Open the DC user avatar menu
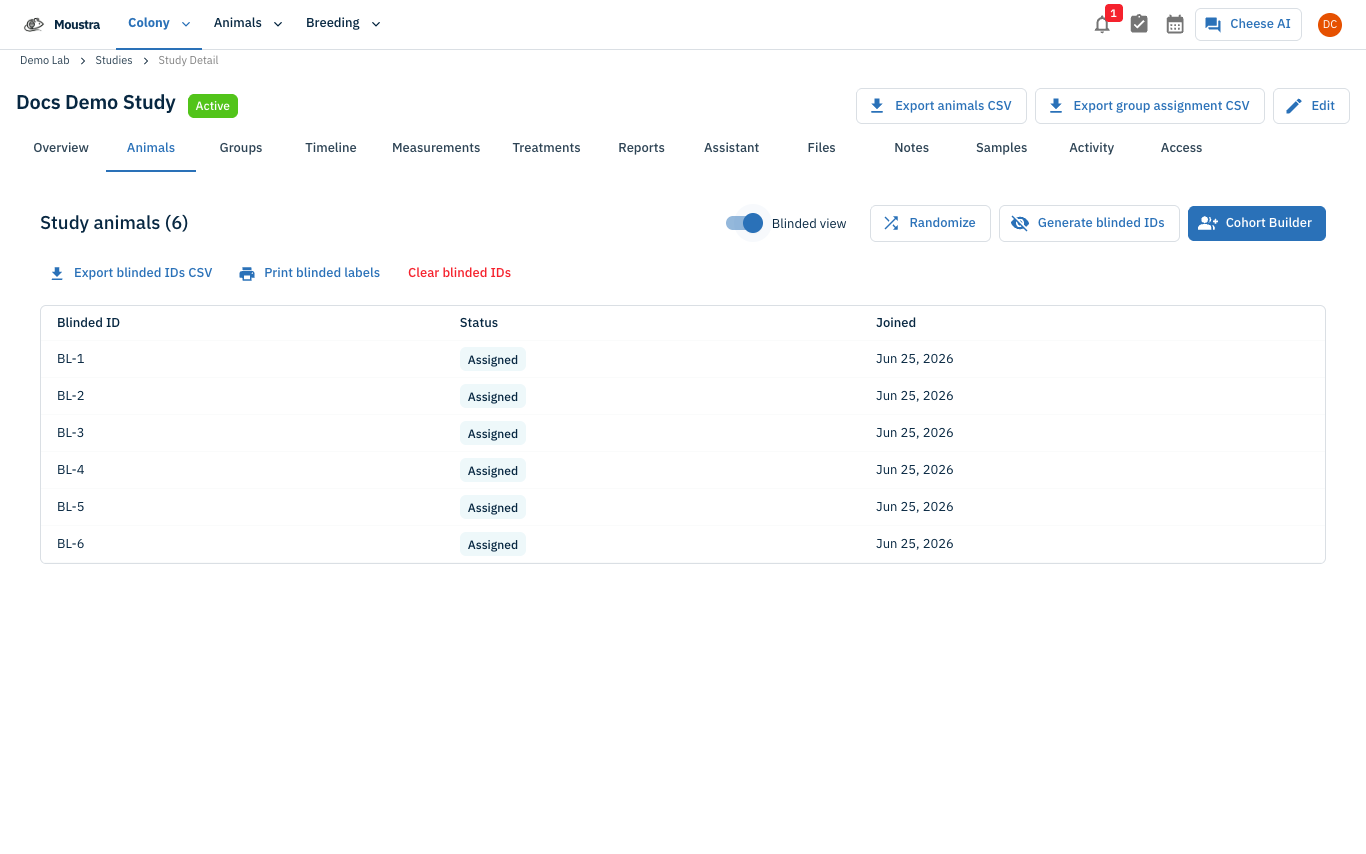Viewport: 1366px width, 854px height. pyautogui.click(x=1329, y=24)
